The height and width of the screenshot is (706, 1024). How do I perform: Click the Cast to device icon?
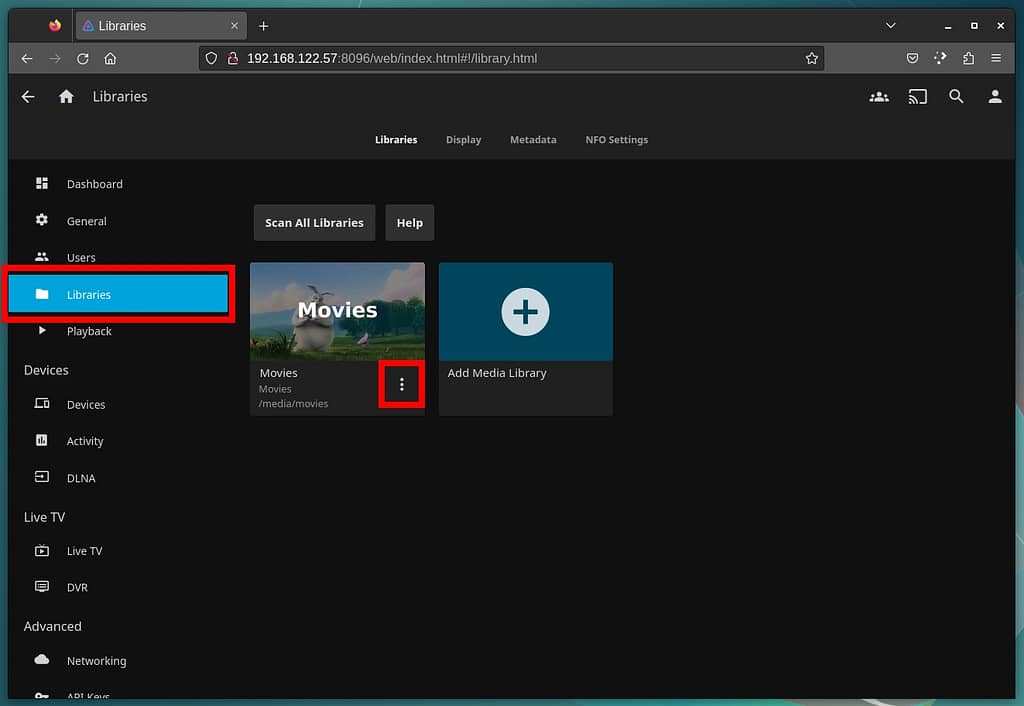917,97
